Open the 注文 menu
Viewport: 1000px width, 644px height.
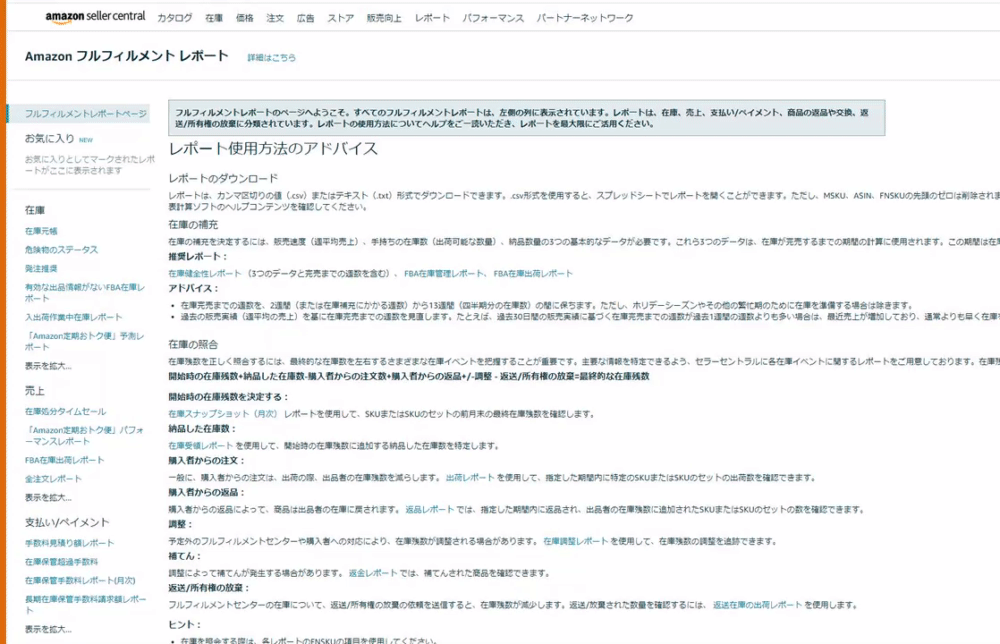pos(276,18)
